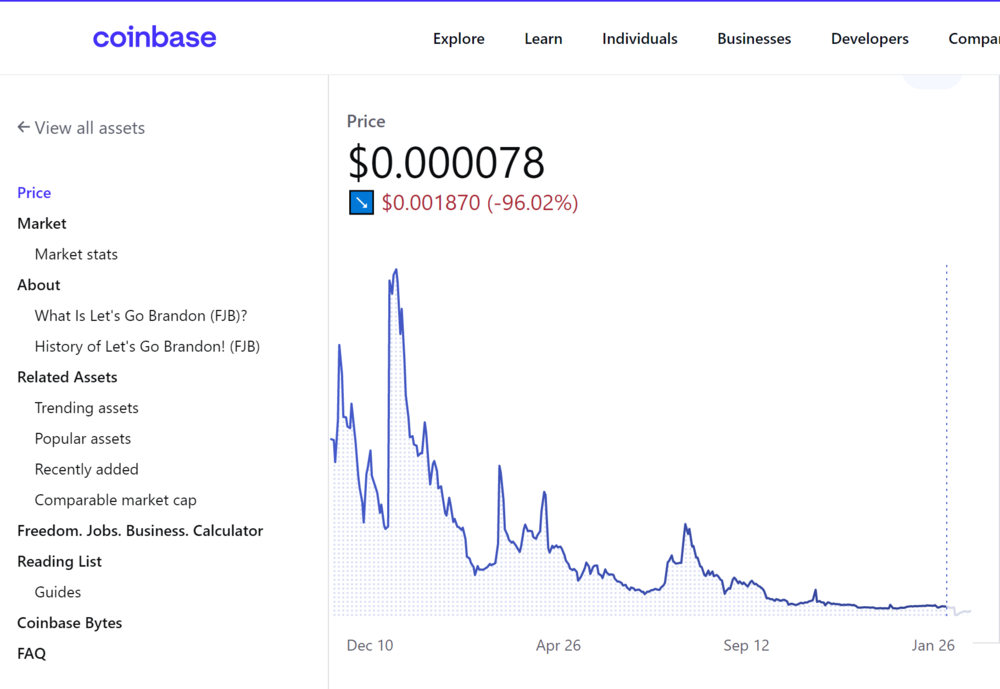Go to What Is Let's Go Brandon (FJB)?

coord(141,316)
